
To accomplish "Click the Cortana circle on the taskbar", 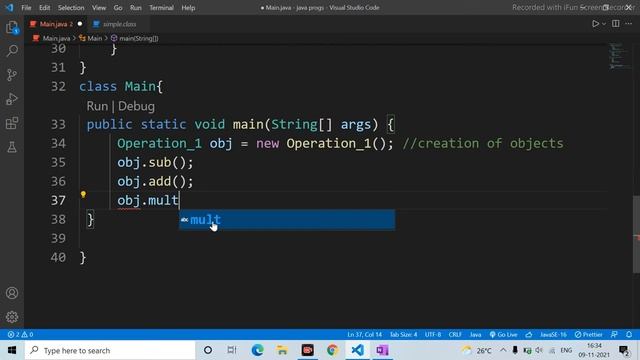I will point(208,350).
